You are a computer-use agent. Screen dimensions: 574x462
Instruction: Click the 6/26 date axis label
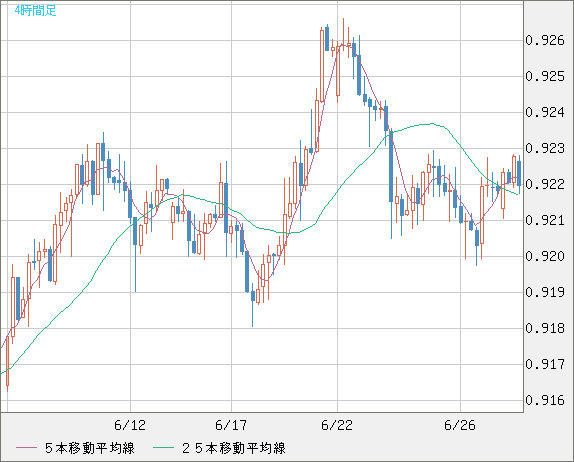[460, 425]
